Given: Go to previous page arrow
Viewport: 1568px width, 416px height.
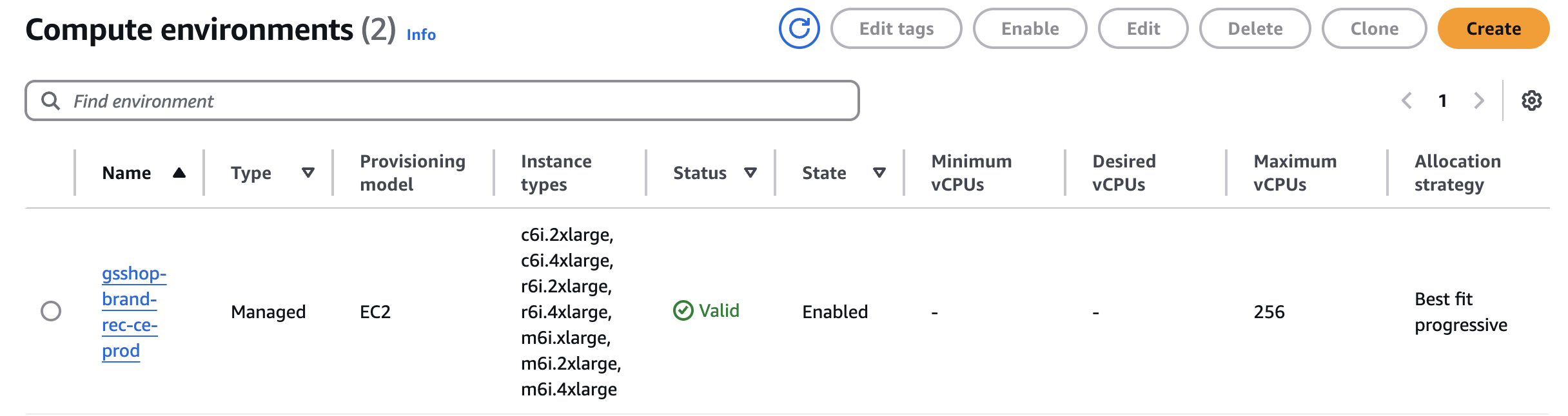Looking at the screenshot, I should pyautogui.click(x=1407, y=100).
